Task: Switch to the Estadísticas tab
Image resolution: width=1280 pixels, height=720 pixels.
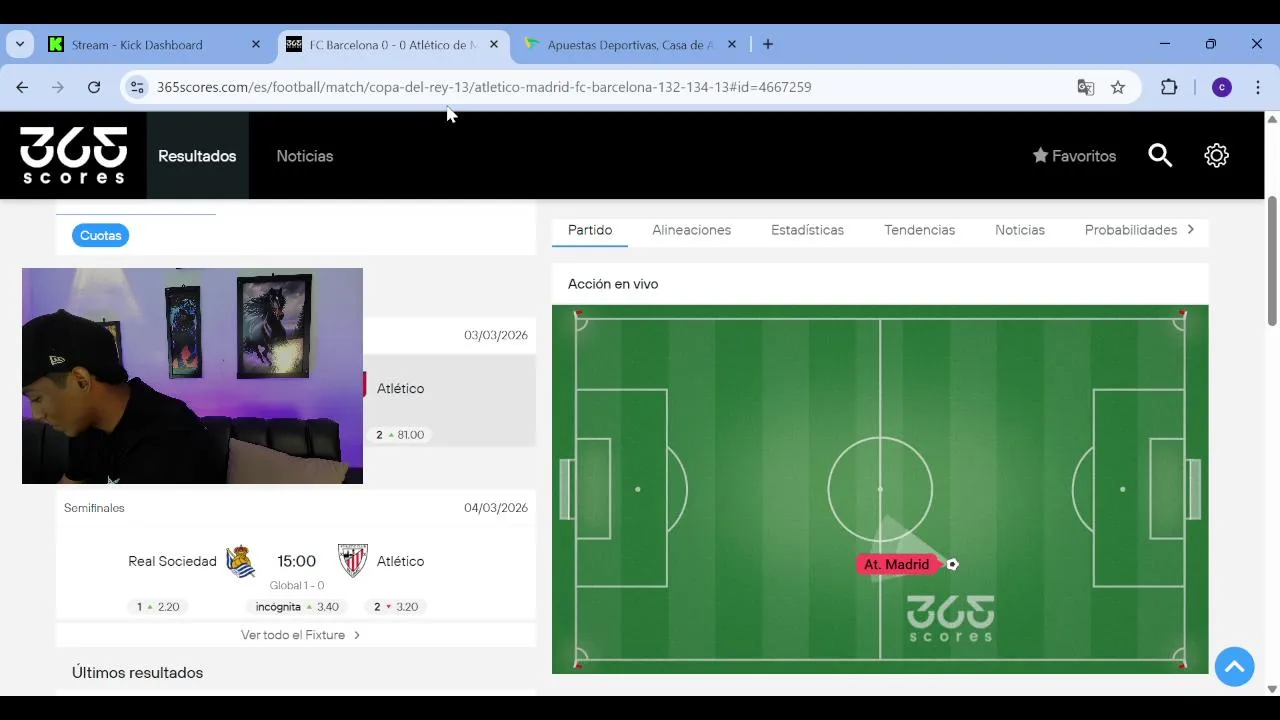Action: point(807,230)
